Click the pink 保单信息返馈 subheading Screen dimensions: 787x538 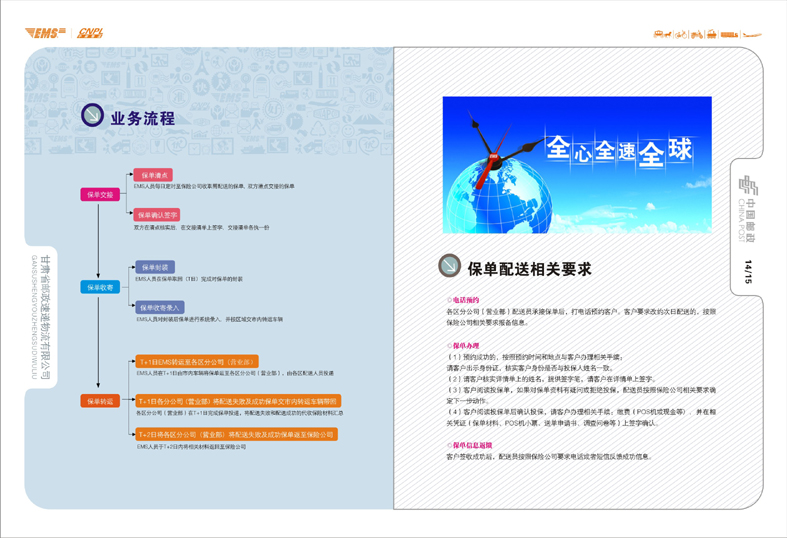pyautogui.click(x=472, y=445)
